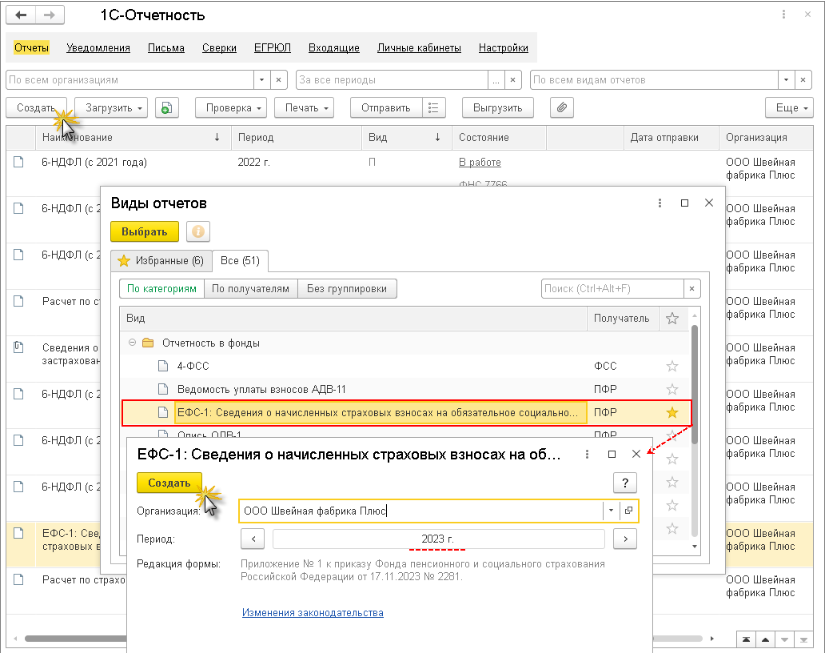The width and height of the screenshot is (826, 653).
Task: Open the Сверки section
Action: pos(219,48)
